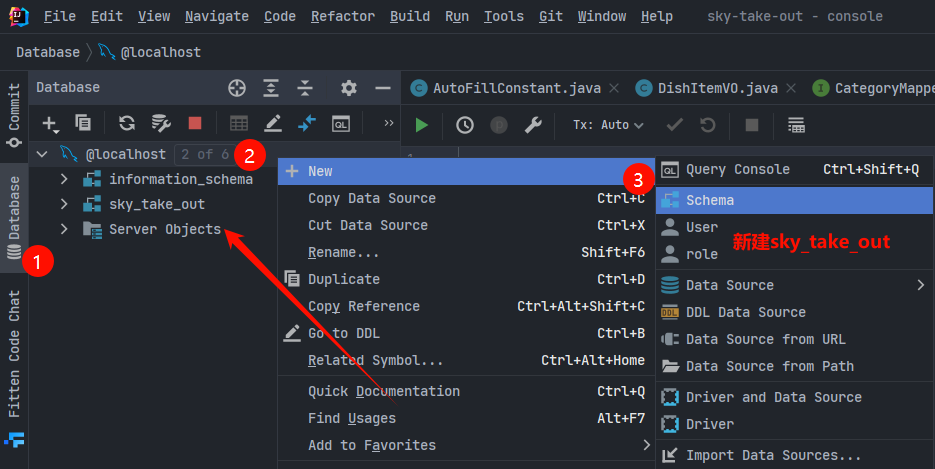Open the Edit menu
The height and width of the screenshot is (469, 935).
tap(107, 16)
